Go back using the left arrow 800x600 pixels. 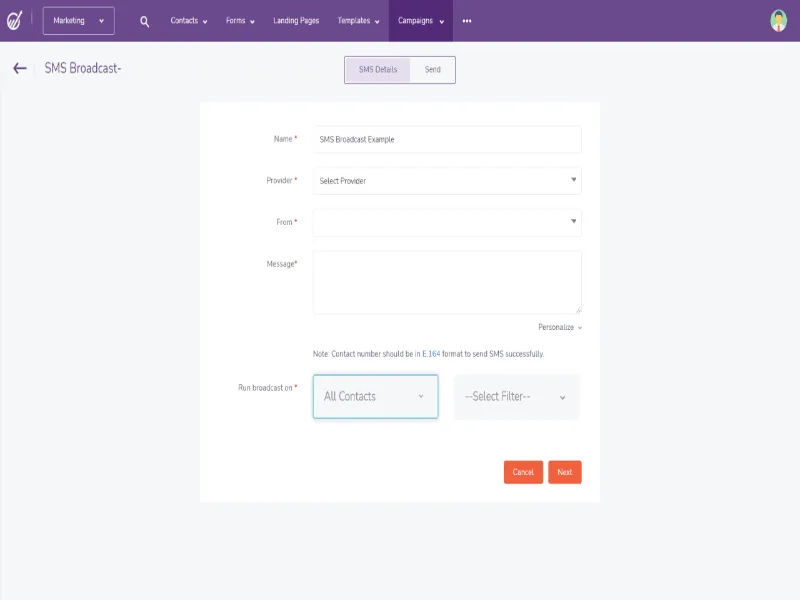tap(19, 68)
